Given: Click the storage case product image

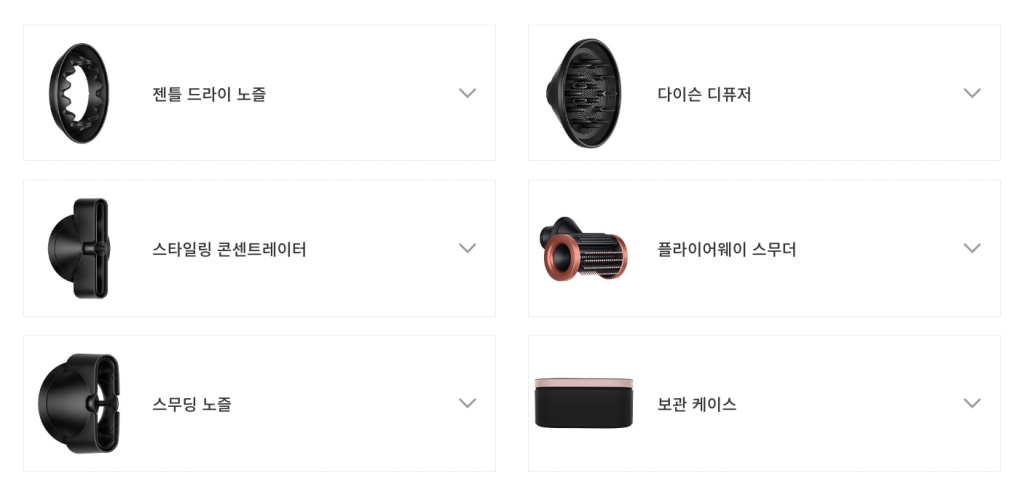Looking at the screenshot, I should pyautogui.click(x=584, y=402).
